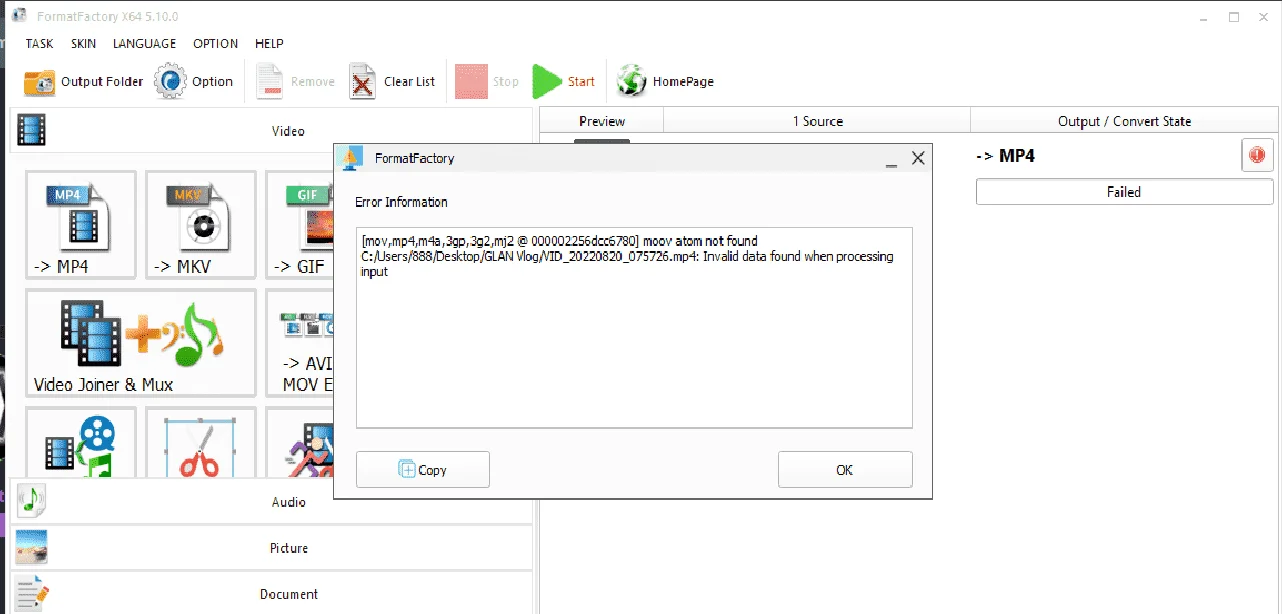Screen dimensions: 1282x614
Task: Click the Output / Convert State header
Action: pyautogui.click(x=1124, y=121)
